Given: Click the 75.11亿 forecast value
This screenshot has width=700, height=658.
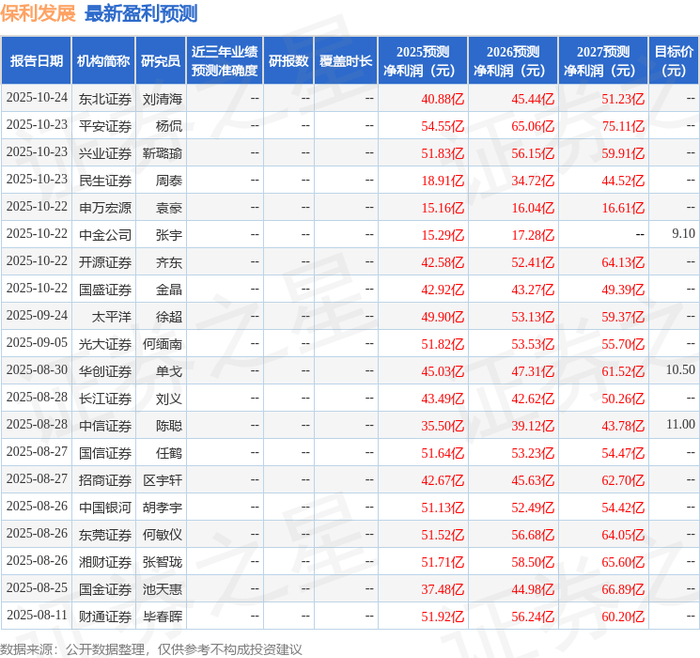Looking at the screenshot, I should 623,126.
